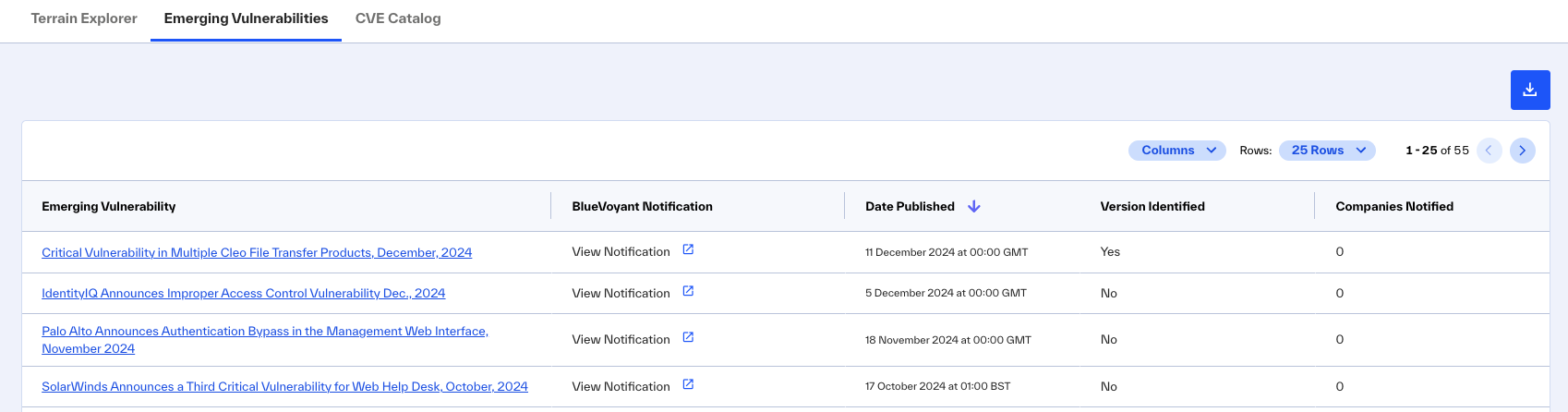Open external link icon for Palo Alto notification
The image size is (1568, 412).
[x=688, y=338]
